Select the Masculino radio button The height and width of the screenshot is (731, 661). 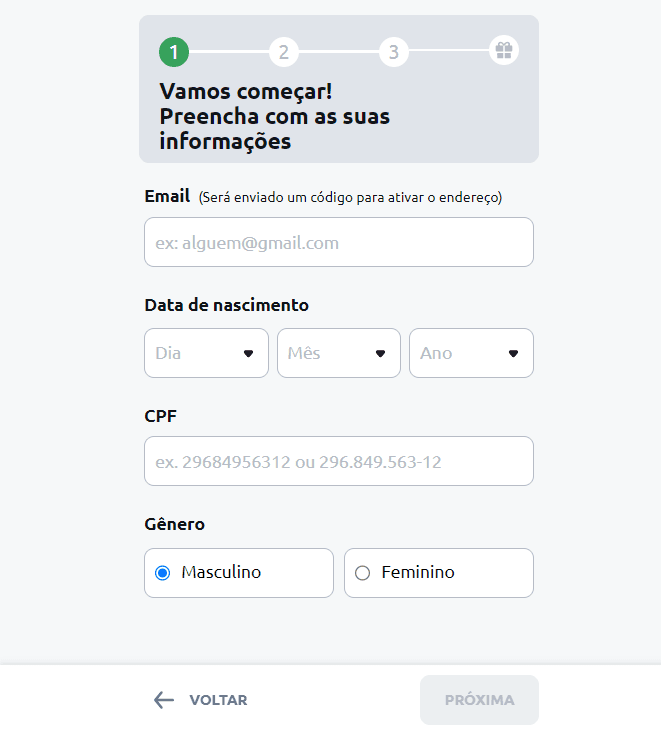(163, 572)
